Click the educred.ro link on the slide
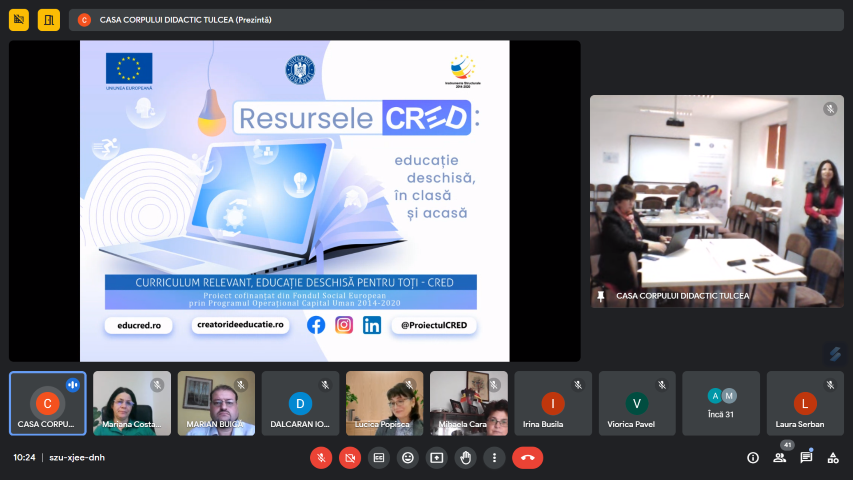The width and height of the screenshot is (853, 480). click(138, 325)
